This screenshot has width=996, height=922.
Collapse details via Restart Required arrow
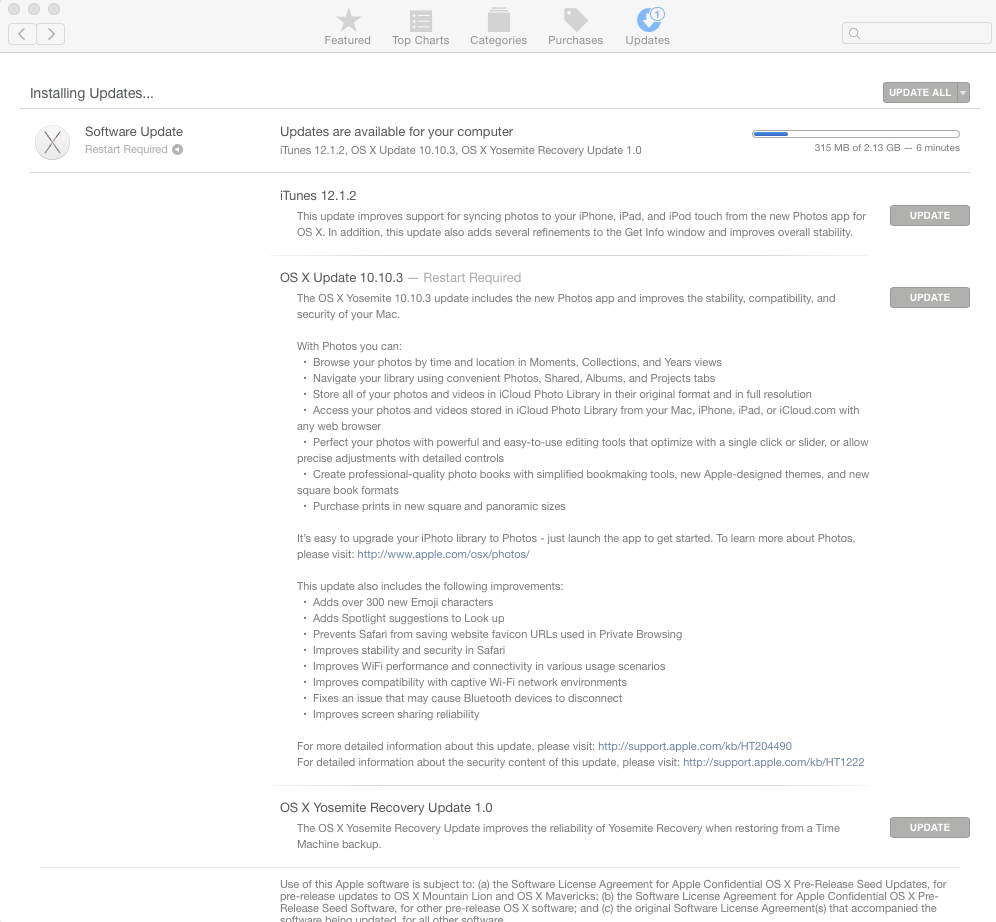178,149
